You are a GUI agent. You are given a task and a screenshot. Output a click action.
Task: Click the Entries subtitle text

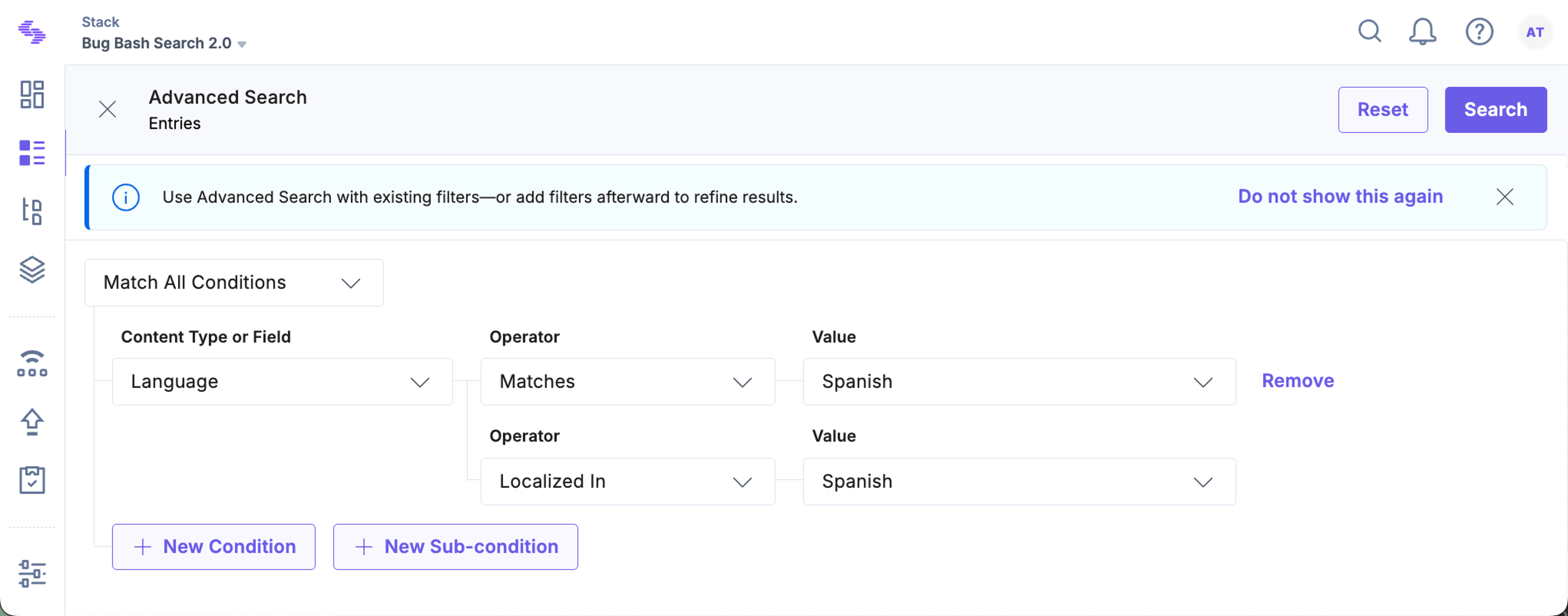pyautogui.click(x=175, y=123)
